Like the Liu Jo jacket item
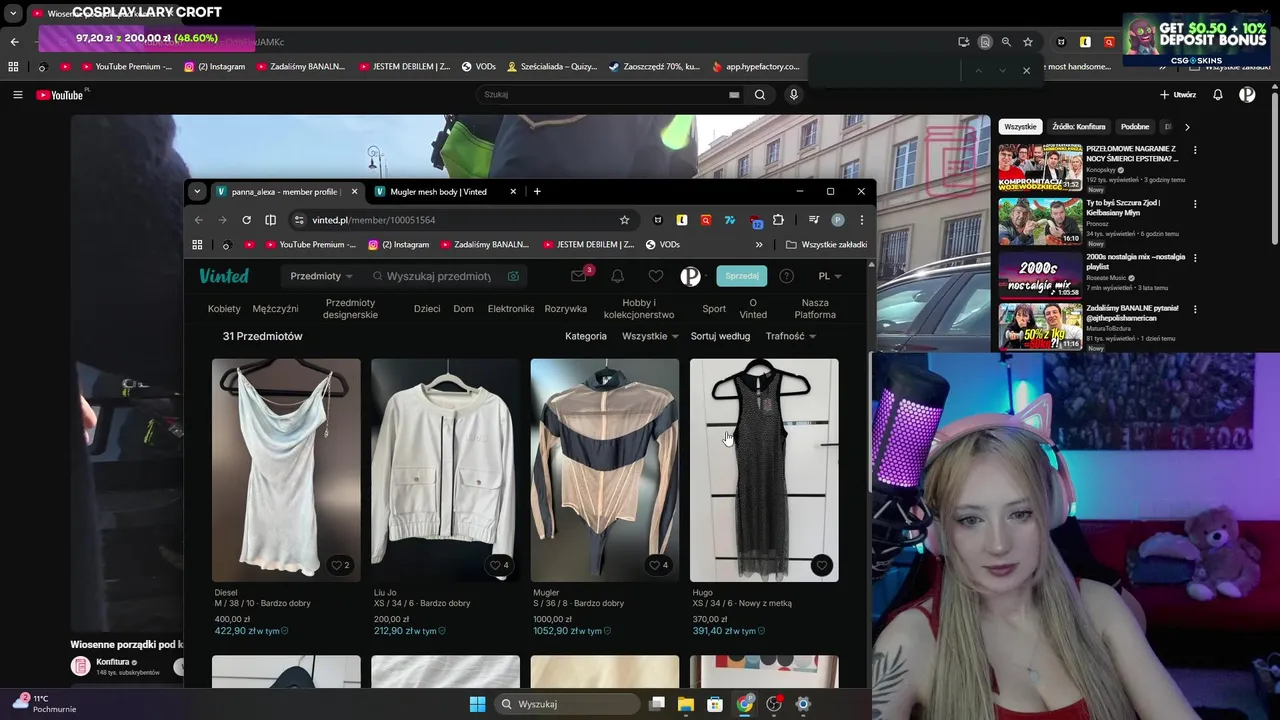This screenshot has height=720, width=1280. 499,565
